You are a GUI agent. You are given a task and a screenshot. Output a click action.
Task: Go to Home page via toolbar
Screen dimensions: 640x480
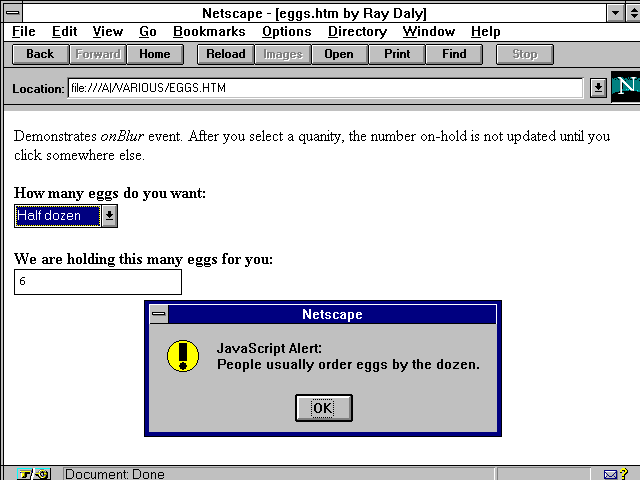click(155, 54)
